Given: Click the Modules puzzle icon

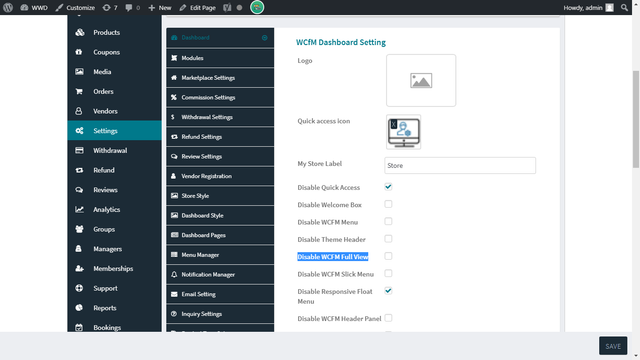Looking at the screenshot, I should [x=174, y=58].
